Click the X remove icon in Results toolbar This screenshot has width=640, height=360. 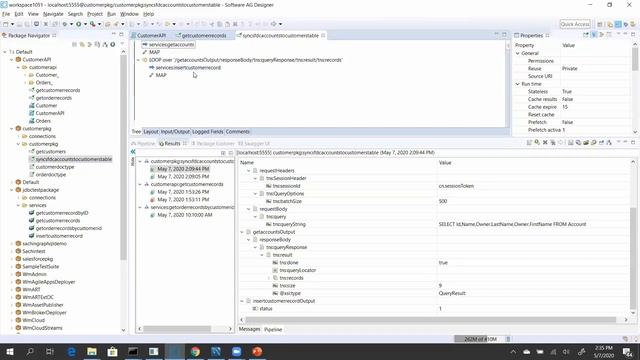point(545,142)
